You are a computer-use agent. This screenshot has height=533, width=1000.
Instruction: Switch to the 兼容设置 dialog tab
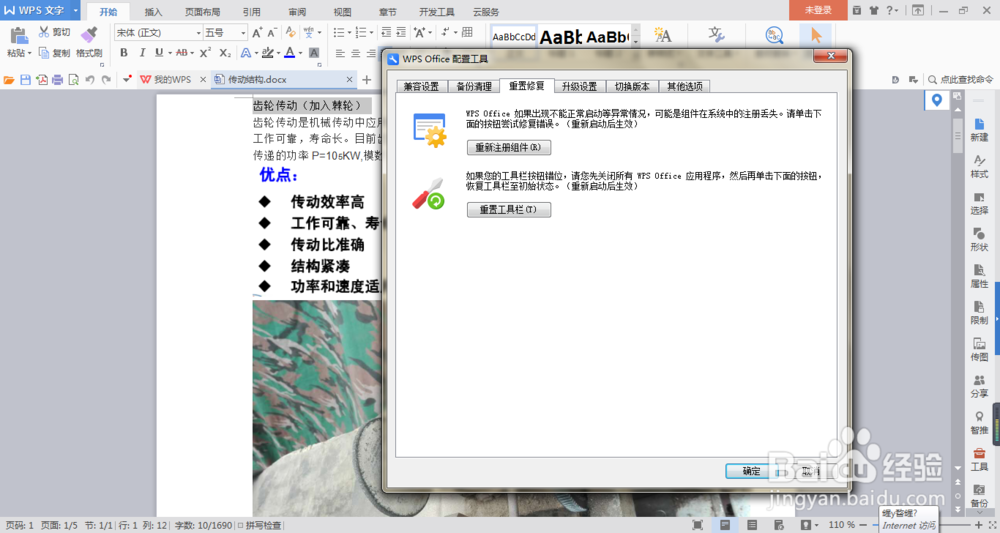point(421,86)
